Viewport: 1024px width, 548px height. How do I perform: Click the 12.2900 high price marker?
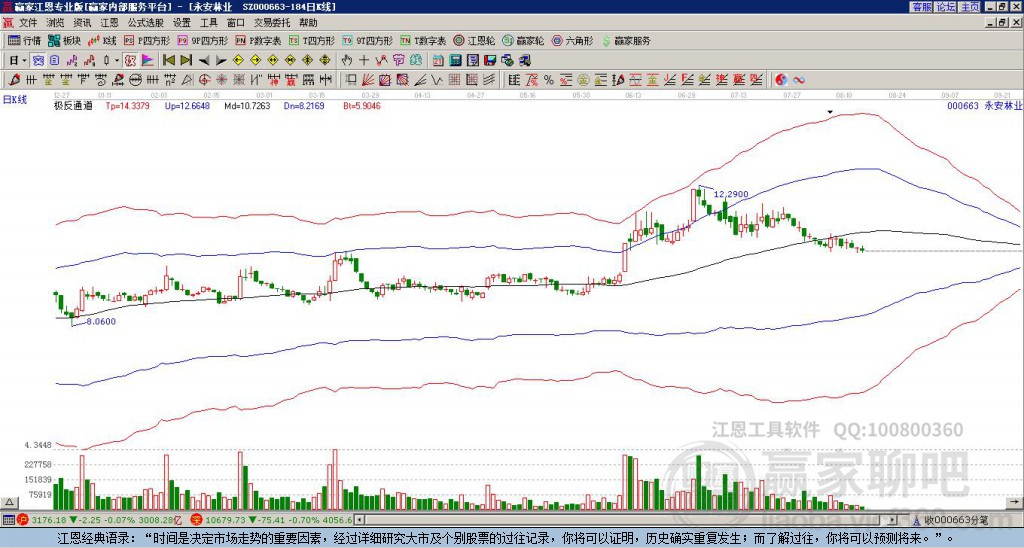(731, 194)
